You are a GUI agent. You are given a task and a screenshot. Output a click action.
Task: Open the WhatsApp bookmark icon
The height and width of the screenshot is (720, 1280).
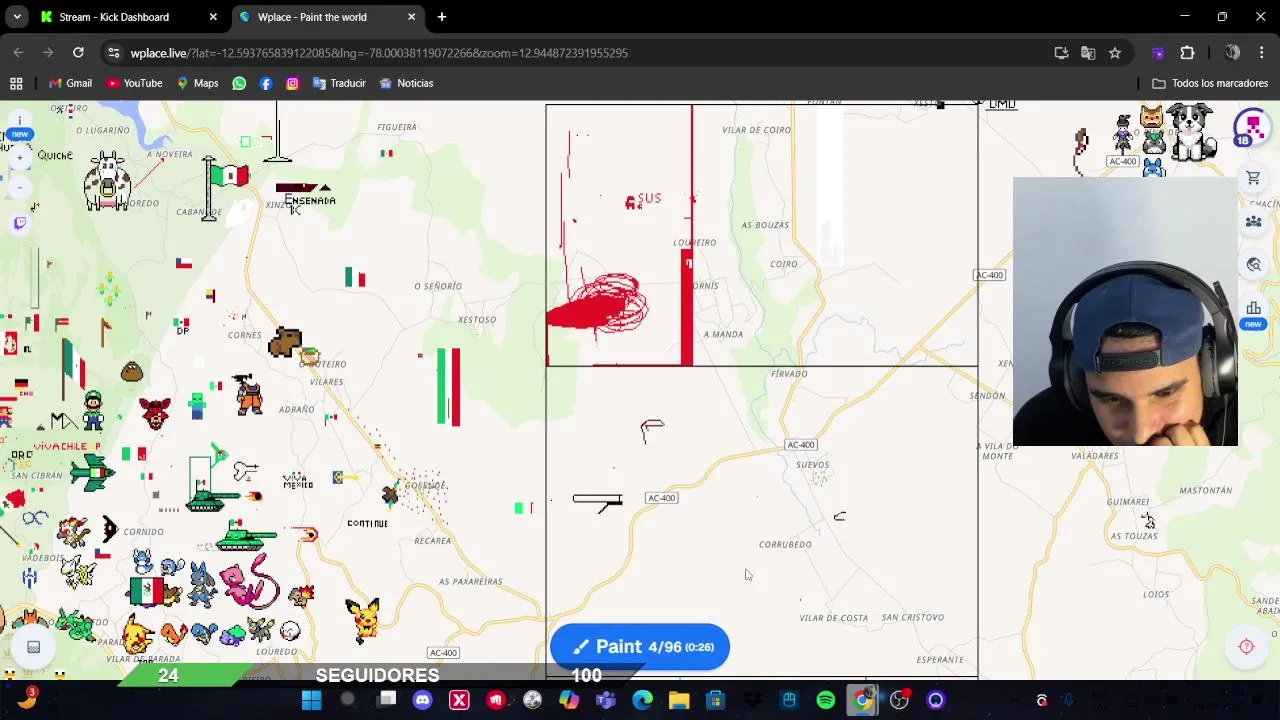click(x=239, y=83)
